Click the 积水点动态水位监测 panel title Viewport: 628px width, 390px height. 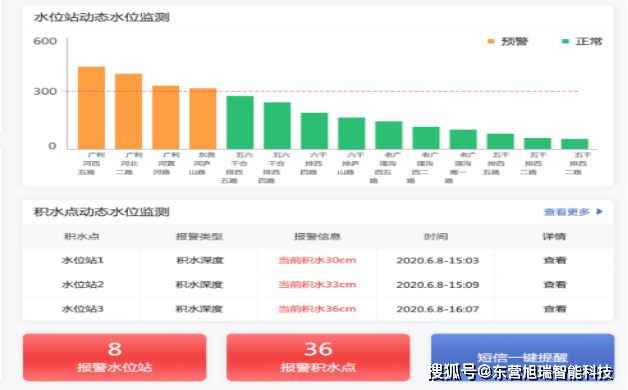pyautogui.click(x=102, y=211)
